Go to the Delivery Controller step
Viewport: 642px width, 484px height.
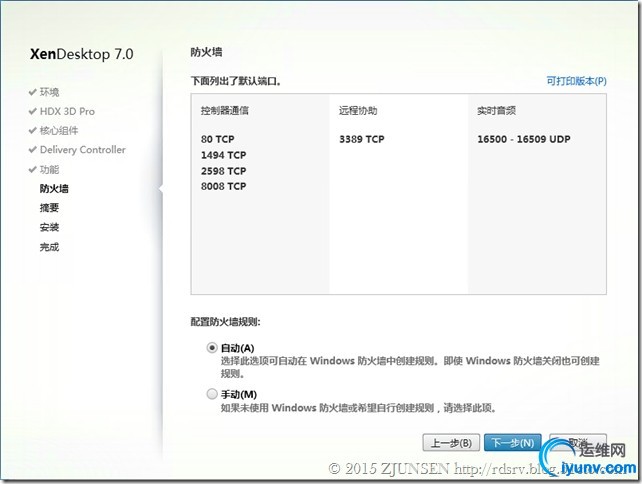pyautogui.click(x=83, y=150)
